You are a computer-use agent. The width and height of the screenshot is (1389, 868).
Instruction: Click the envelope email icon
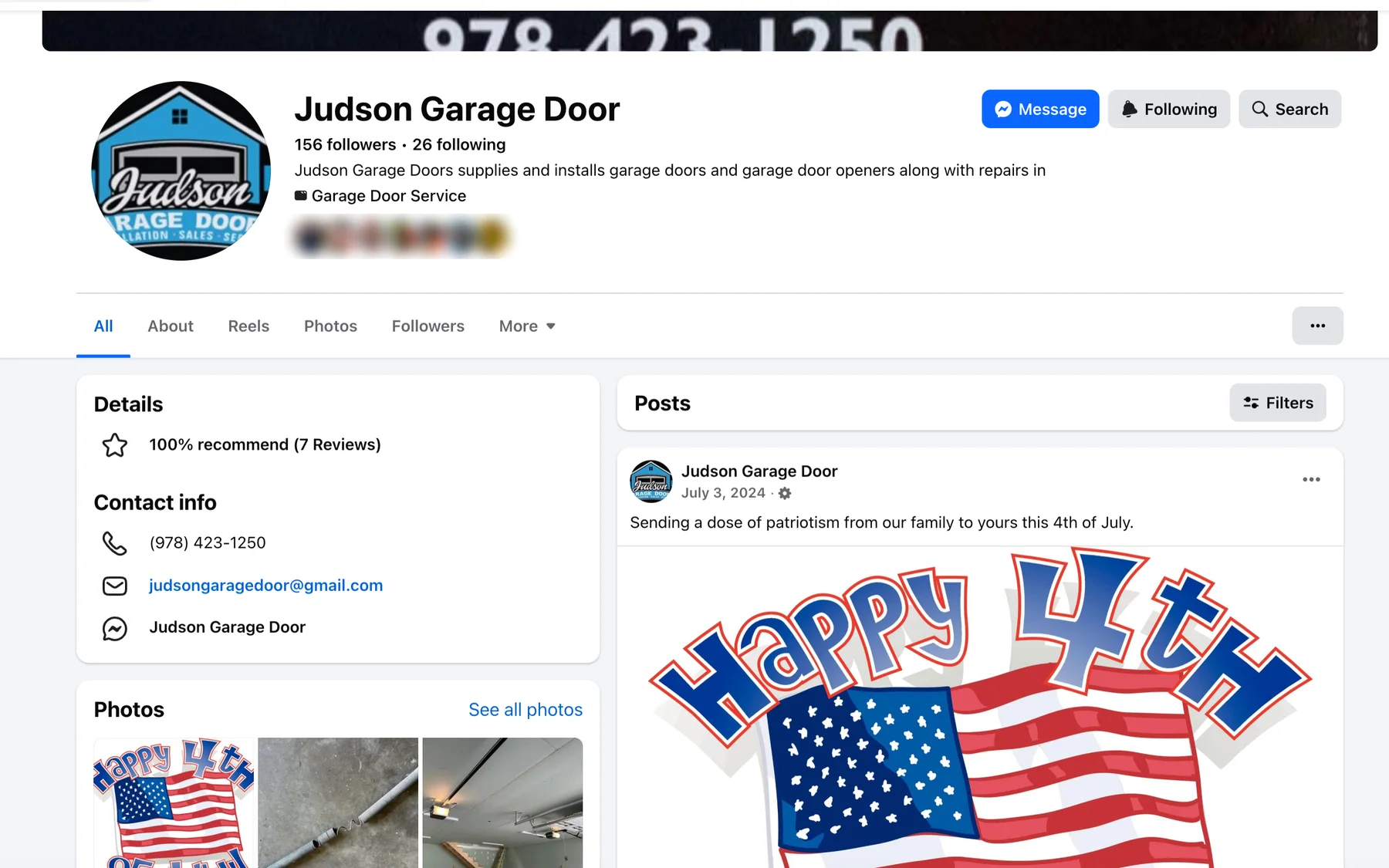coord(115,586)
